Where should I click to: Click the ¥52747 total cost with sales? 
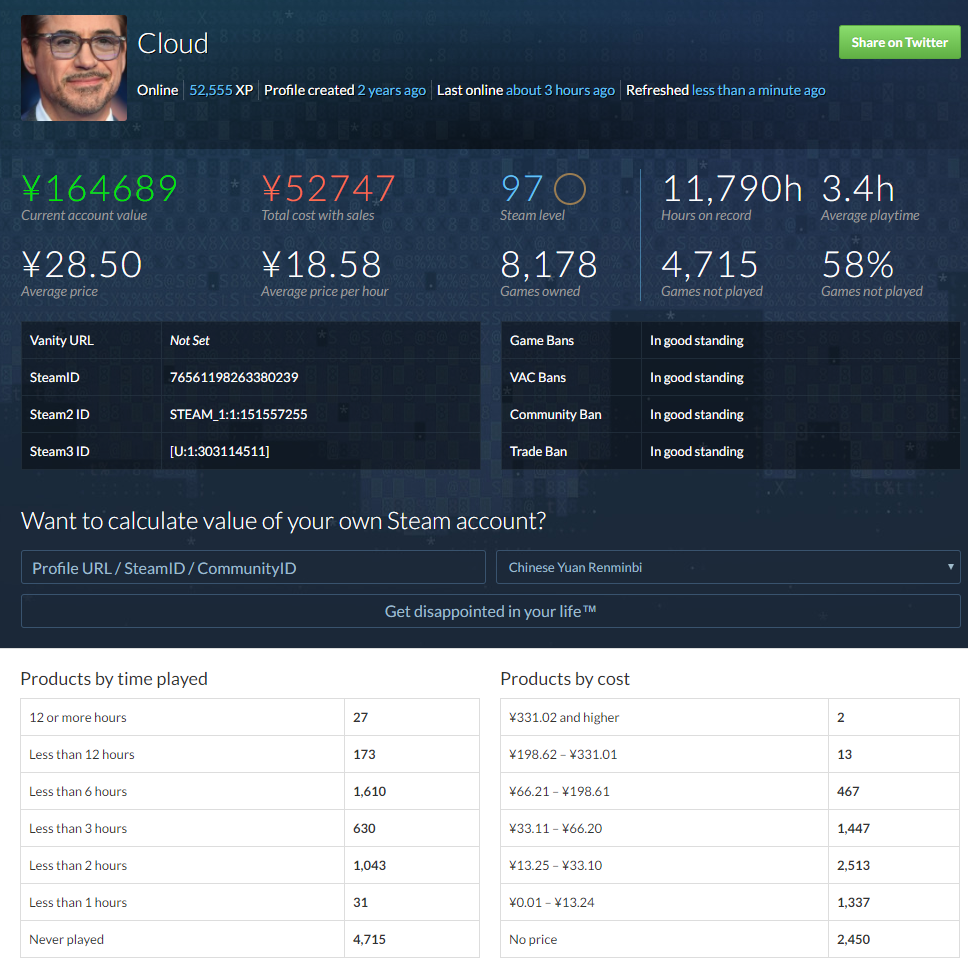click(x=328, y=188)
